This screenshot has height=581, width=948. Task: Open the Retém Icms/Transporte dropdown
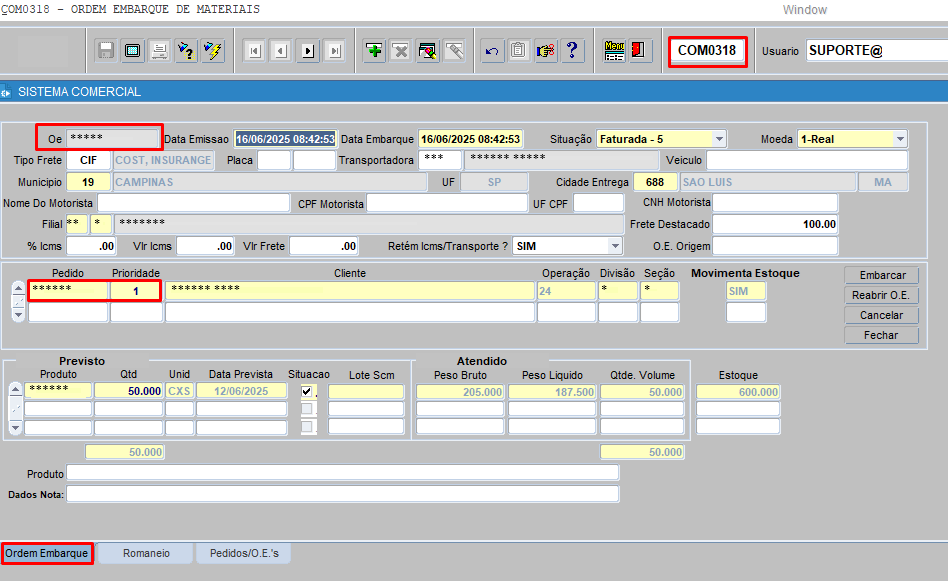614,246
